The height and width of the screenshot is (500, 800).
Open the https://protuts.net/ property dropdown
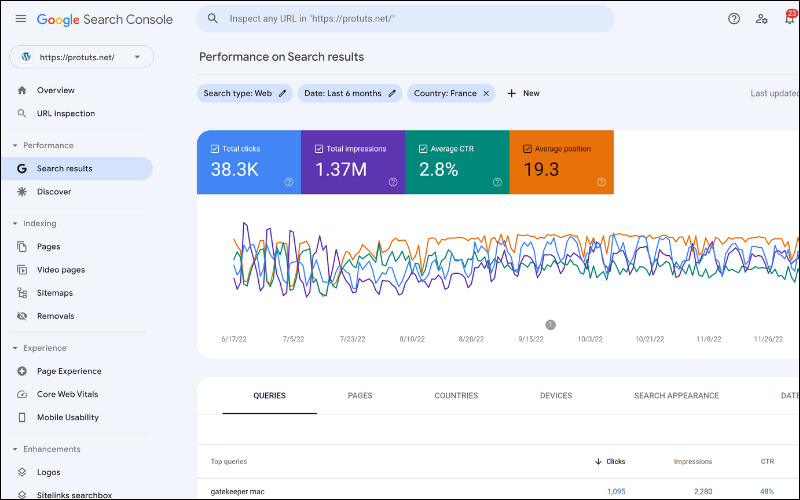(x=82, y=57)
